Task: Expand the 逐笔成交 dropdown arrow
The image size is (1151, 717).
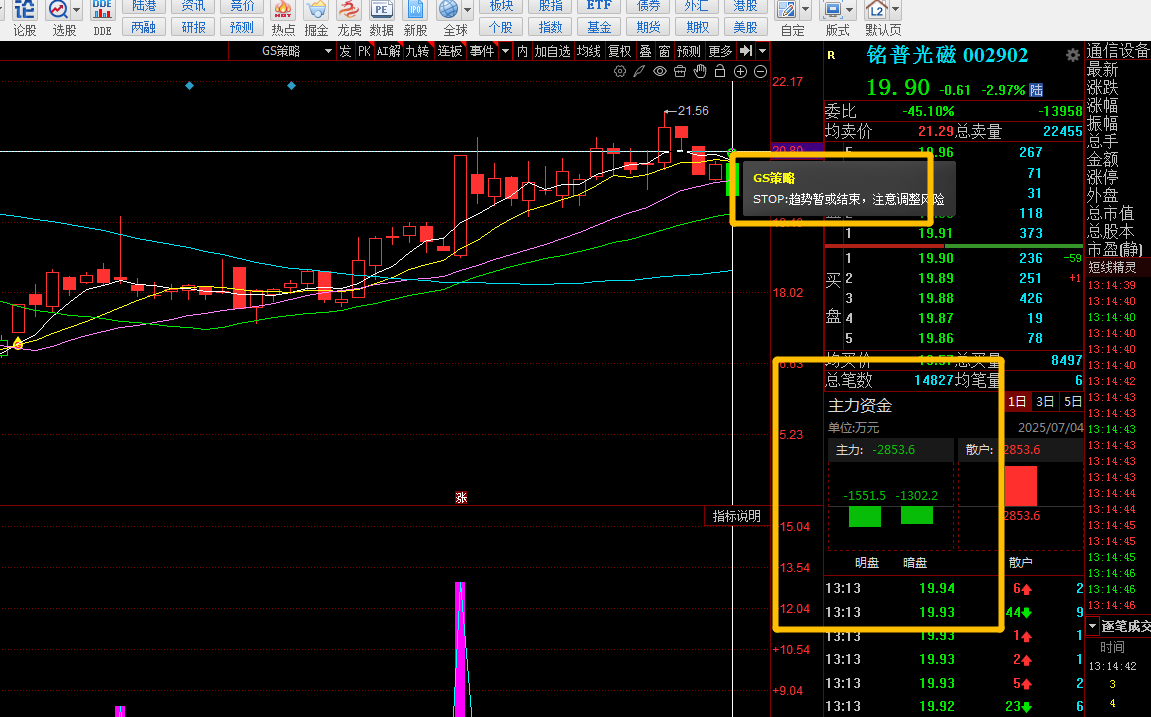Action: [1092, 626]
